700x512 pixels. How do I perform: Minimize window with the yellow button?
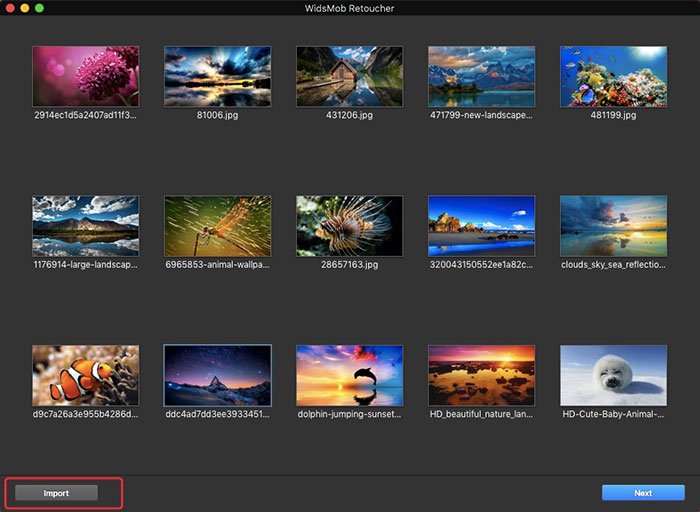(25, 8)
